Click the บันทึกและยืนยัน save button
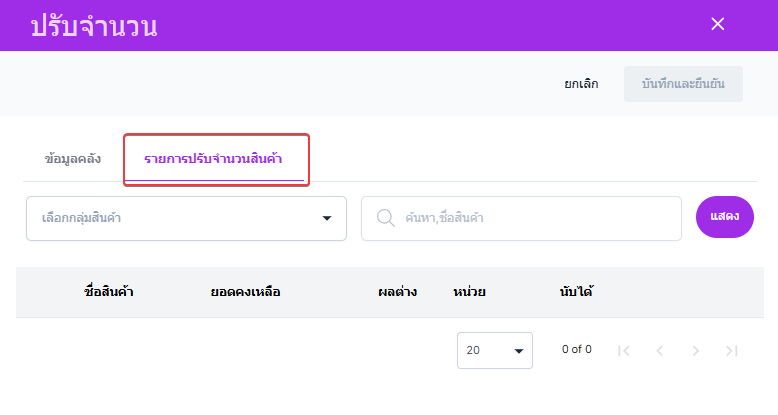778x415 pixels. pos(683,84)
